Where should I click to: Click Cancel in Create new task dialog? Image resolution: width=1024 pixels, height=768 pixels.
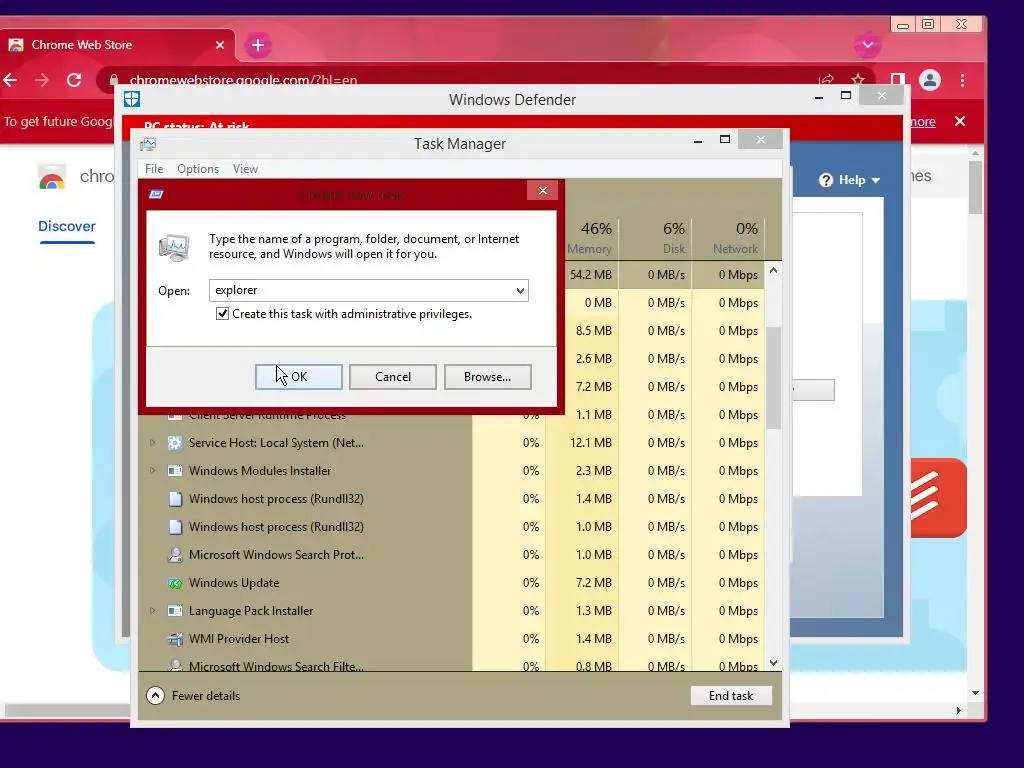pos(392,377)
